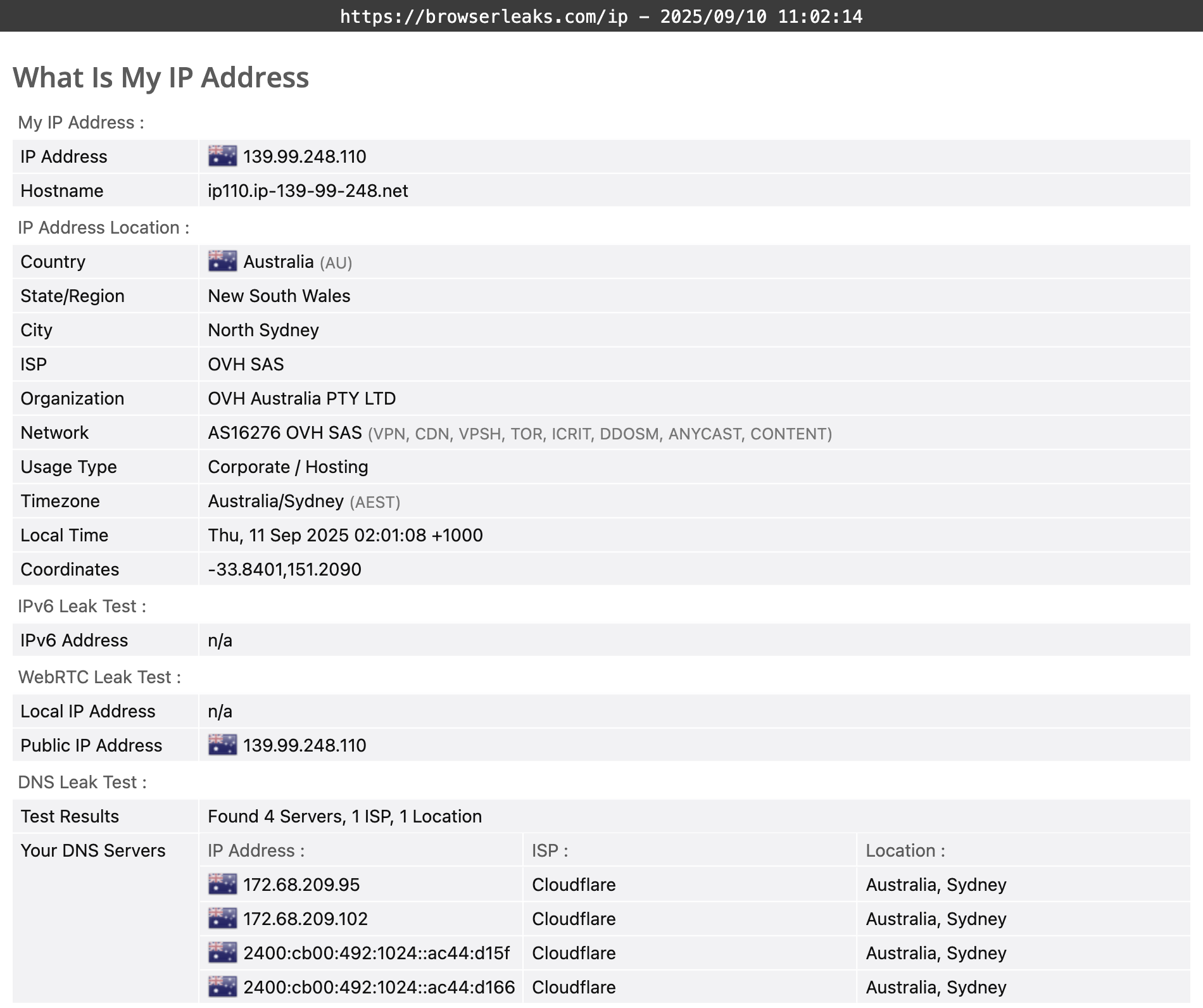
Task: Click the 'Local Time' row label
Action: 65,535
